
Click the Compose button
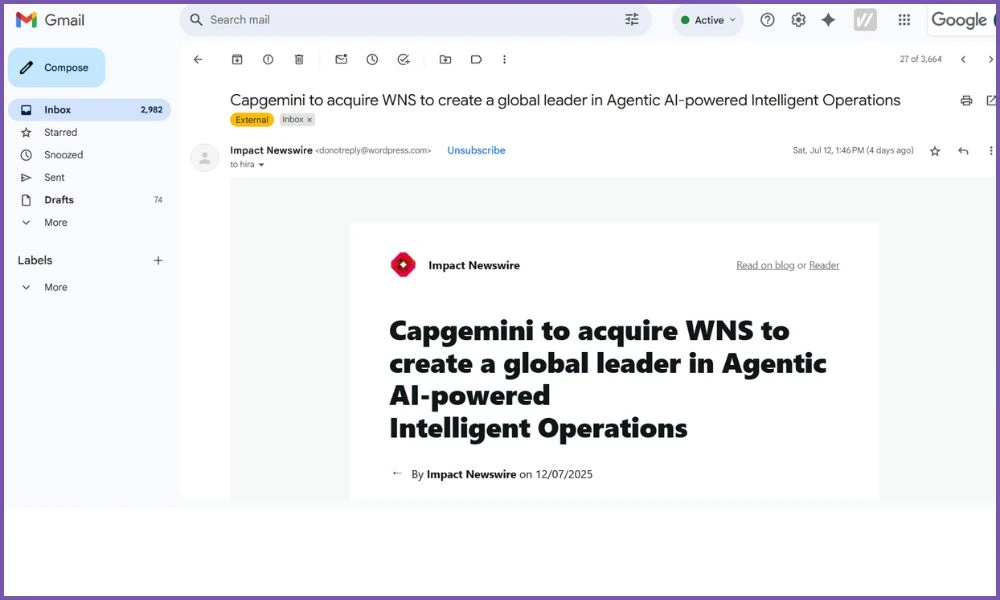57,68
